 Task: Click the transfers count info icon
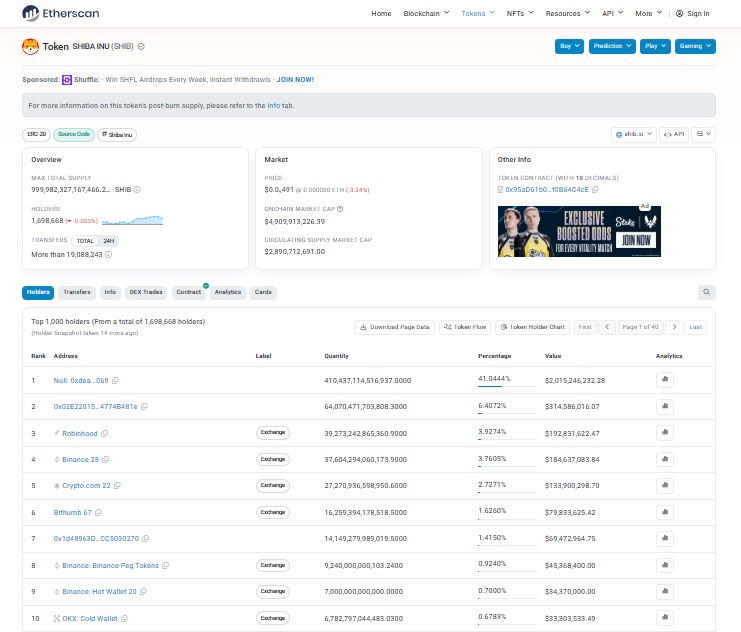[109, 254]
